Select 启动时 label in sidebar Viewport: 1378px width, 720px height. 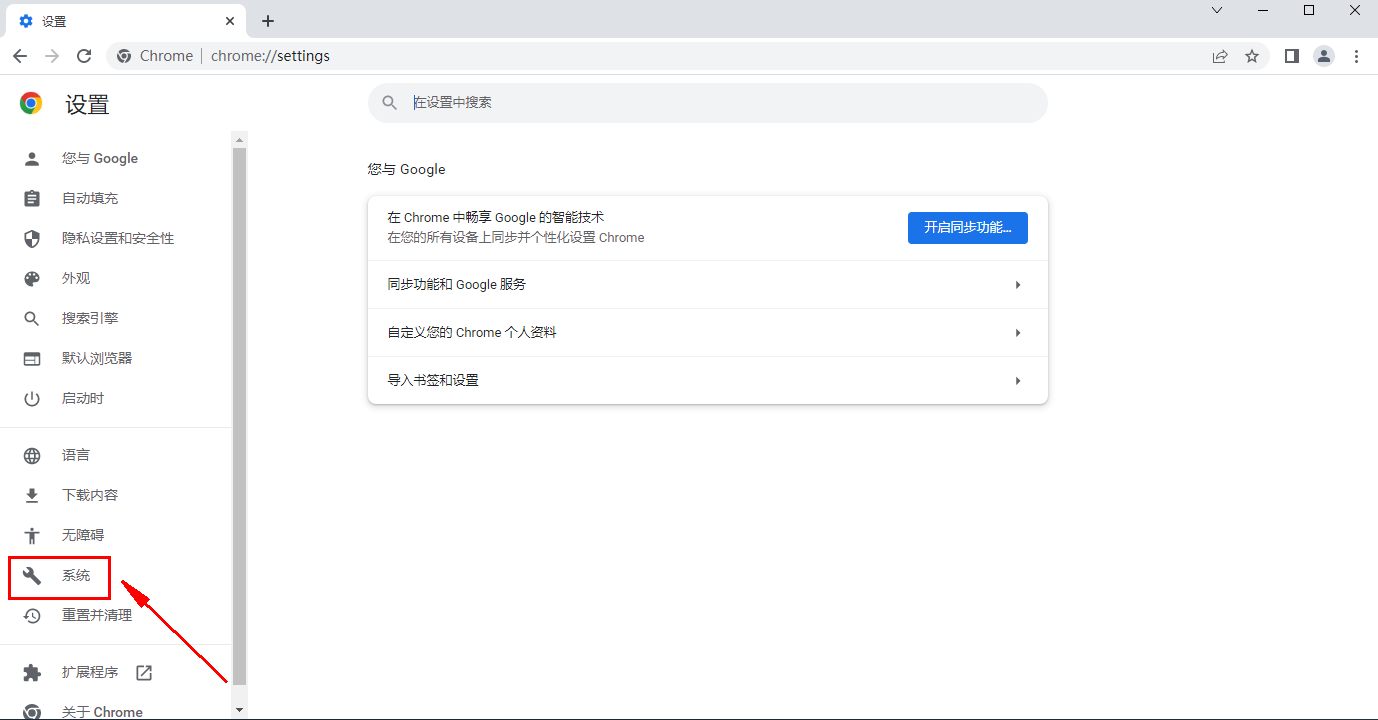pyautogui.click(x=83, y=398)
